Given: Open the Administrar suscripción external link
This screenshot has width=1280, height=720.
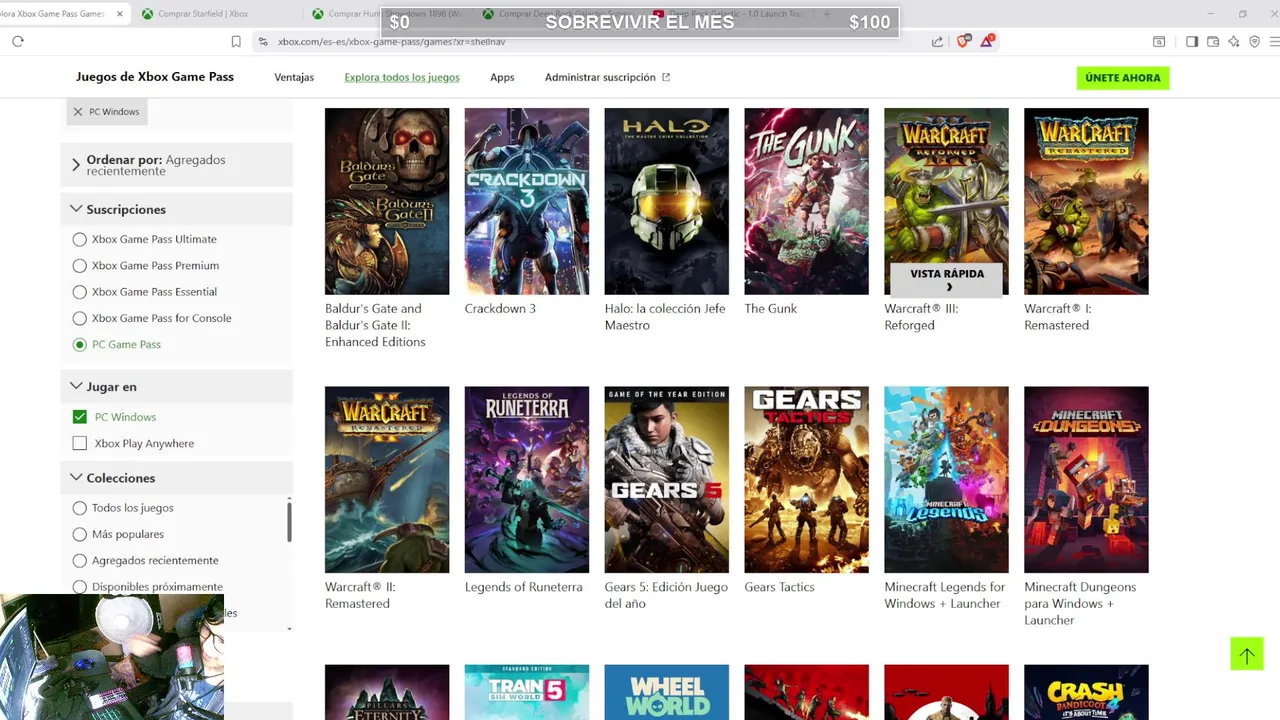Looking at the screenshot, I should coord(607,77).
